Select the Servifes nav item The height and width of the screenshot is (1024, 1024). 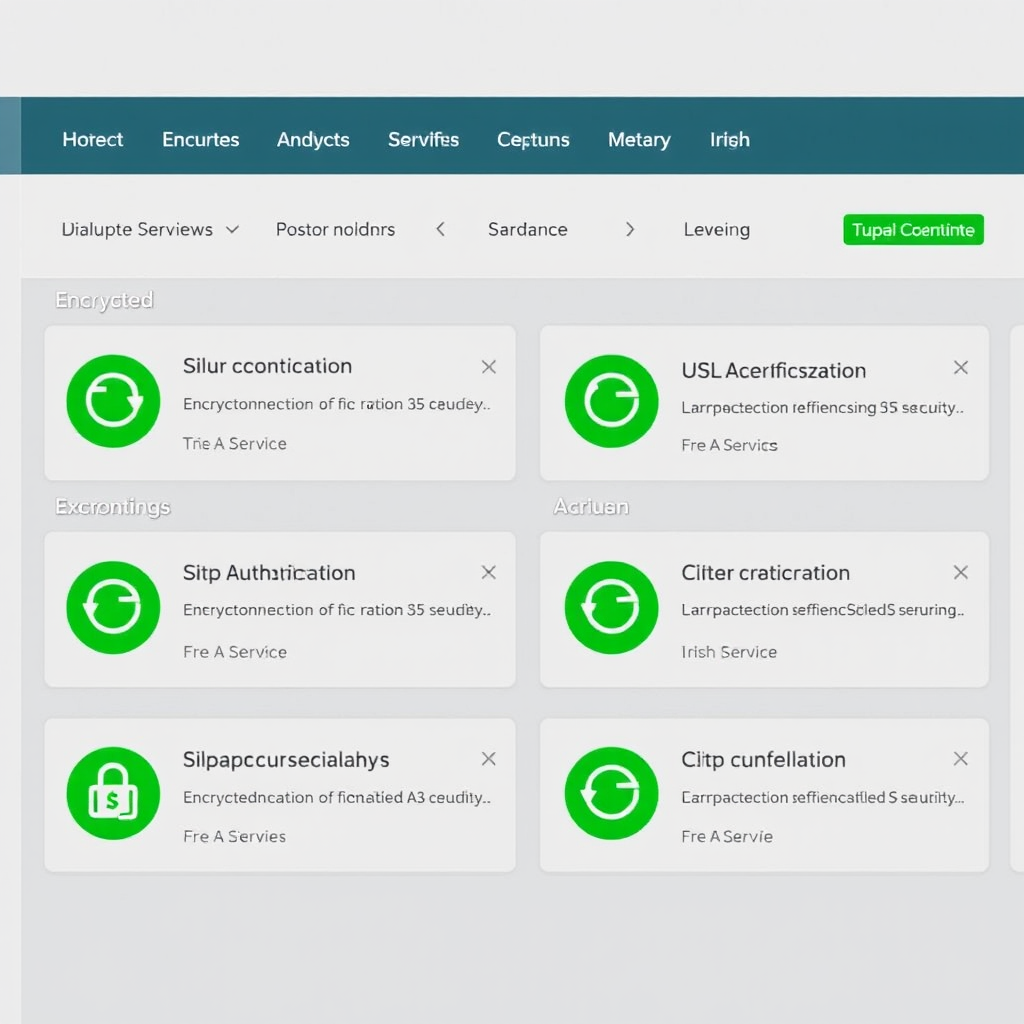[423, 139]
